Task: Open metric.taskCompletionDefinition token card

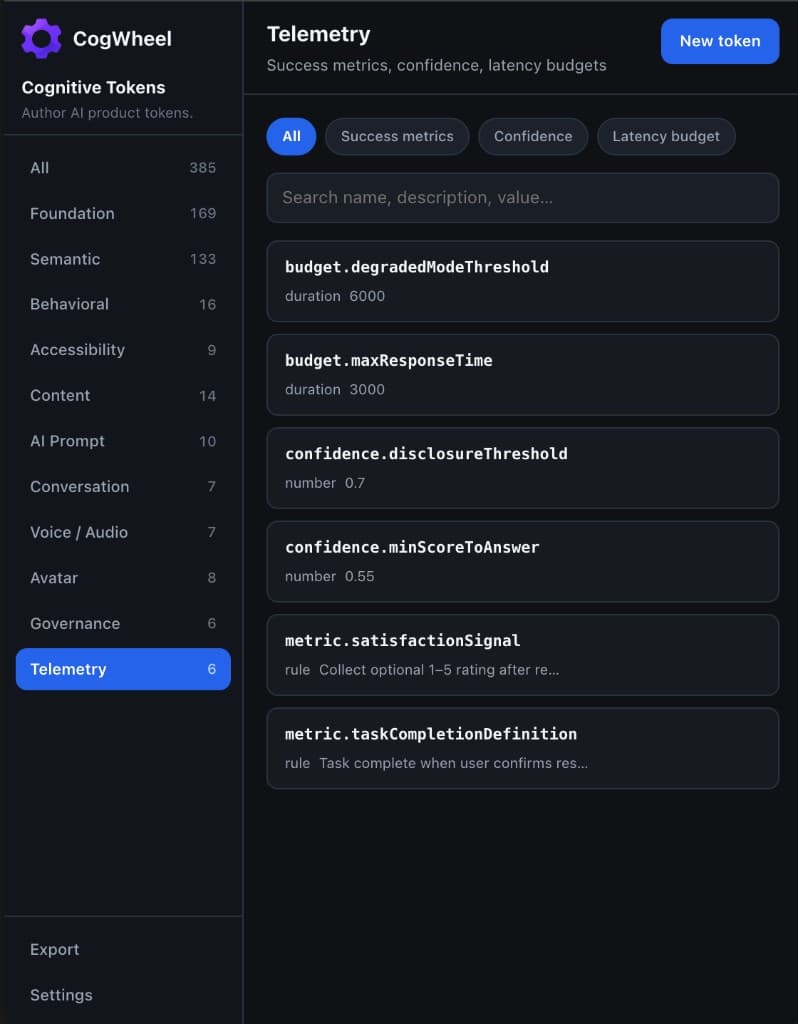Action: pos(522,748)
